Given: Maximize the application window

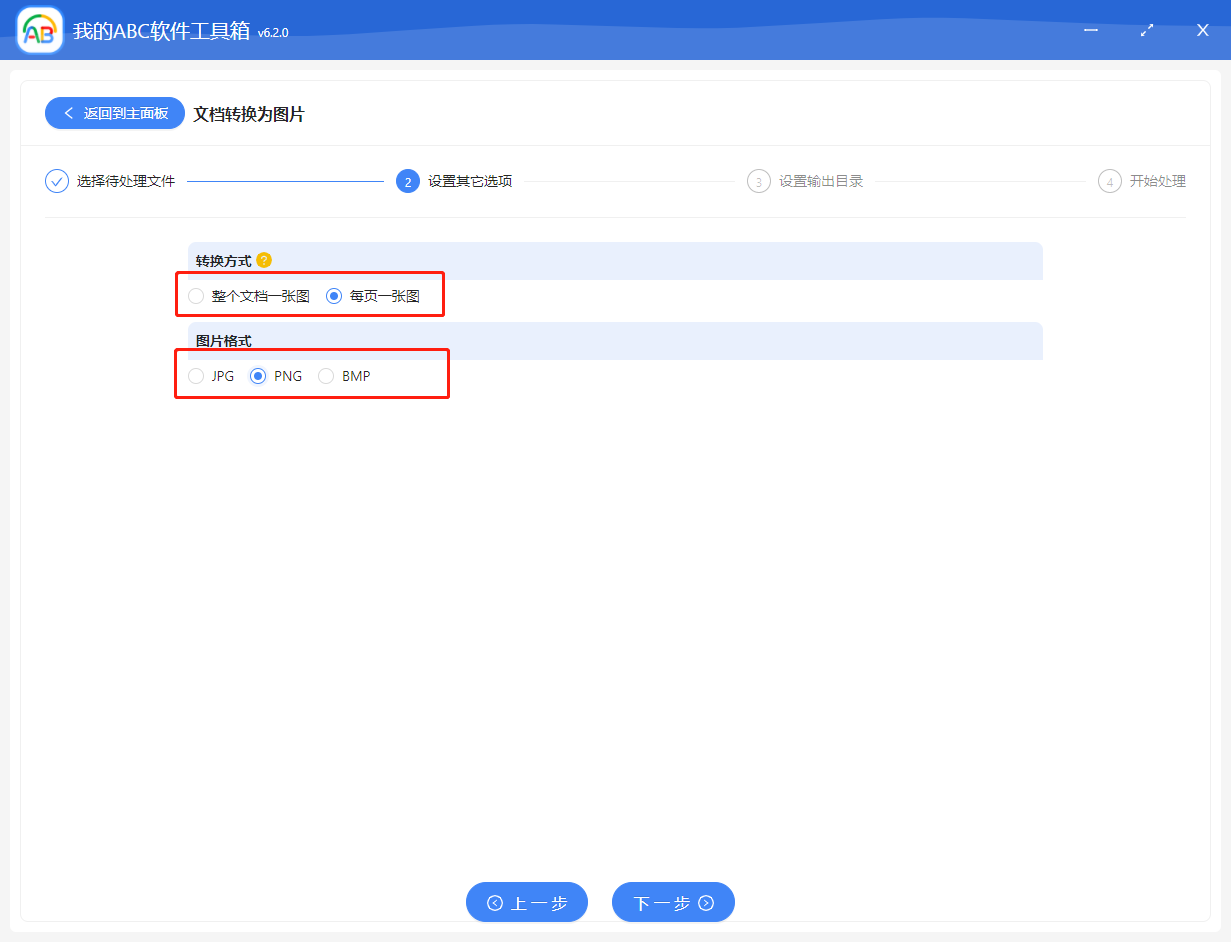Looking at the screenshot, I should point(1147,30).
